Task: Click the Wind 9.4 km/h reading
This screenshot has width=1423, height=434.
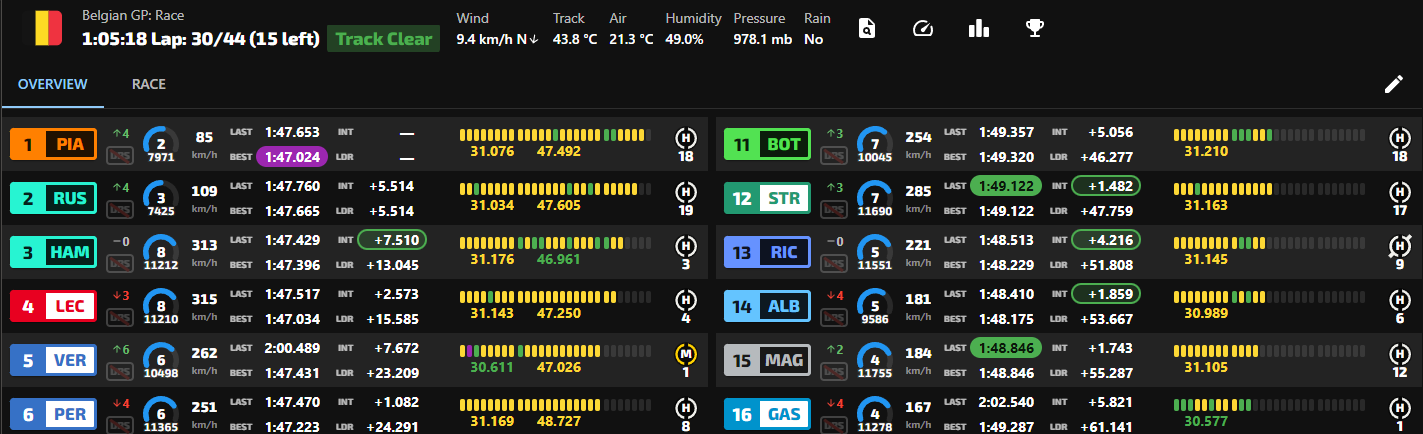Action: click(497, 39)
